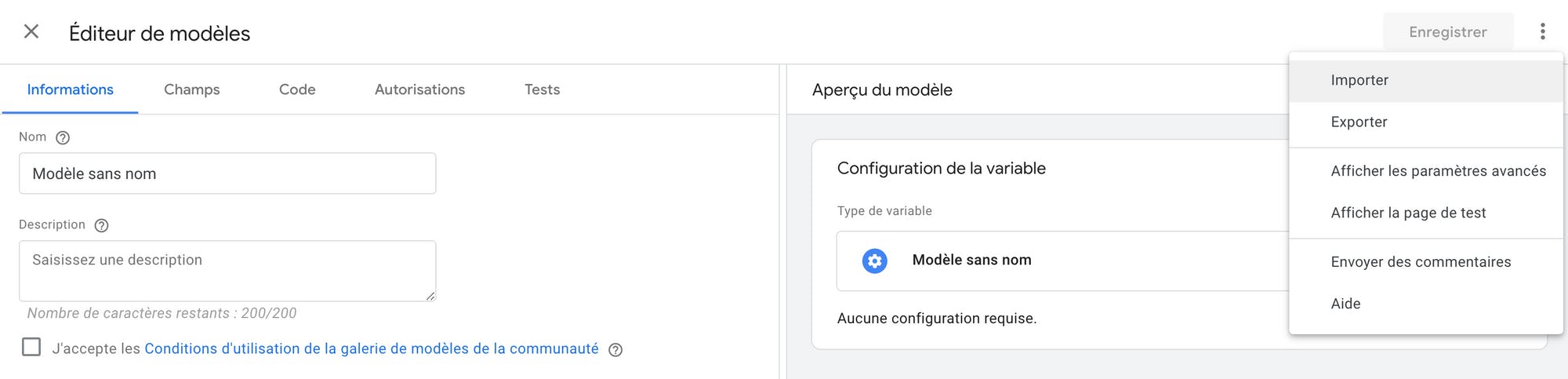Choose Importer from the menu
This screenshot has width=1568, height=379.
click(1426, 80)
